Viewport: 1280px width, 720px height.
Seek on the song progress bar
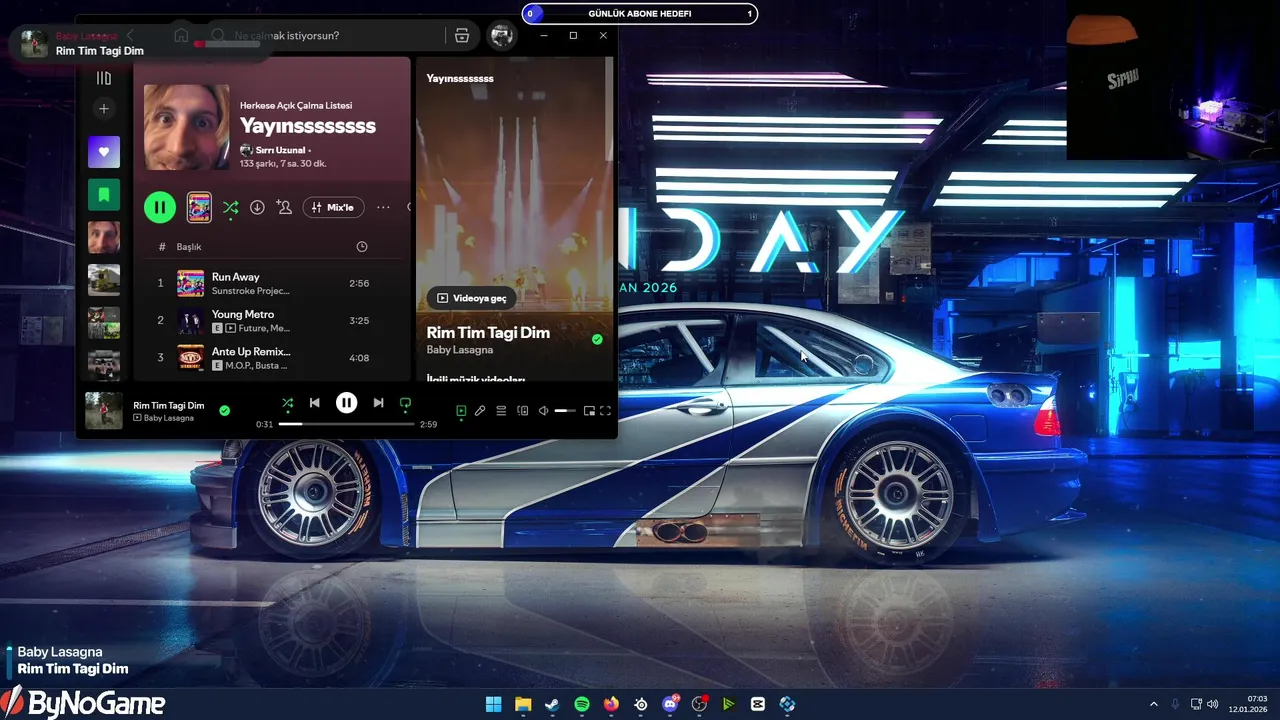(x=346, y=424)
